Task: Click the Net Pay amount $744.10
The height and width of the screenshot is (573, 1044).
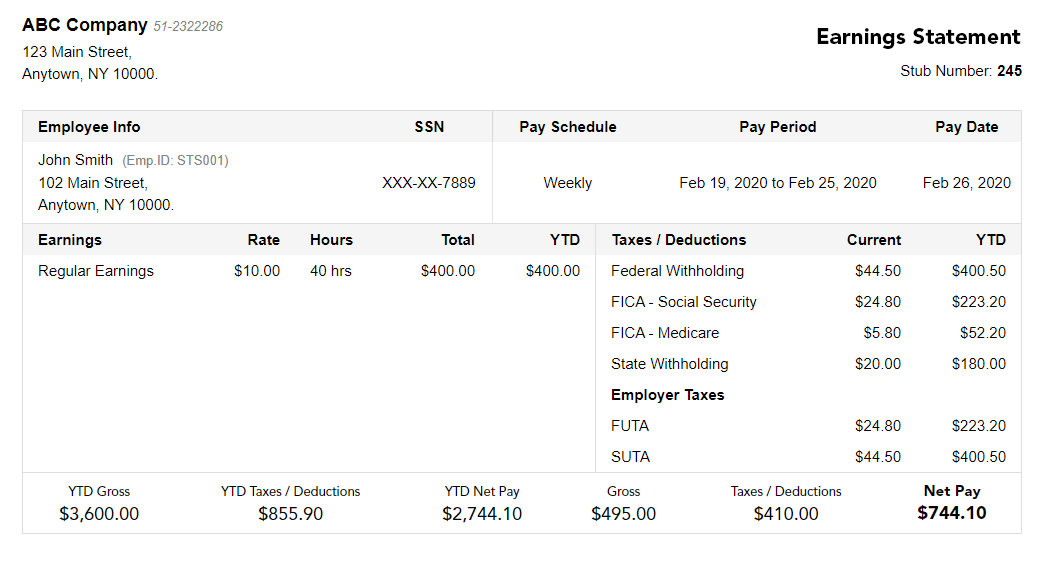Action: pos(952,513)
